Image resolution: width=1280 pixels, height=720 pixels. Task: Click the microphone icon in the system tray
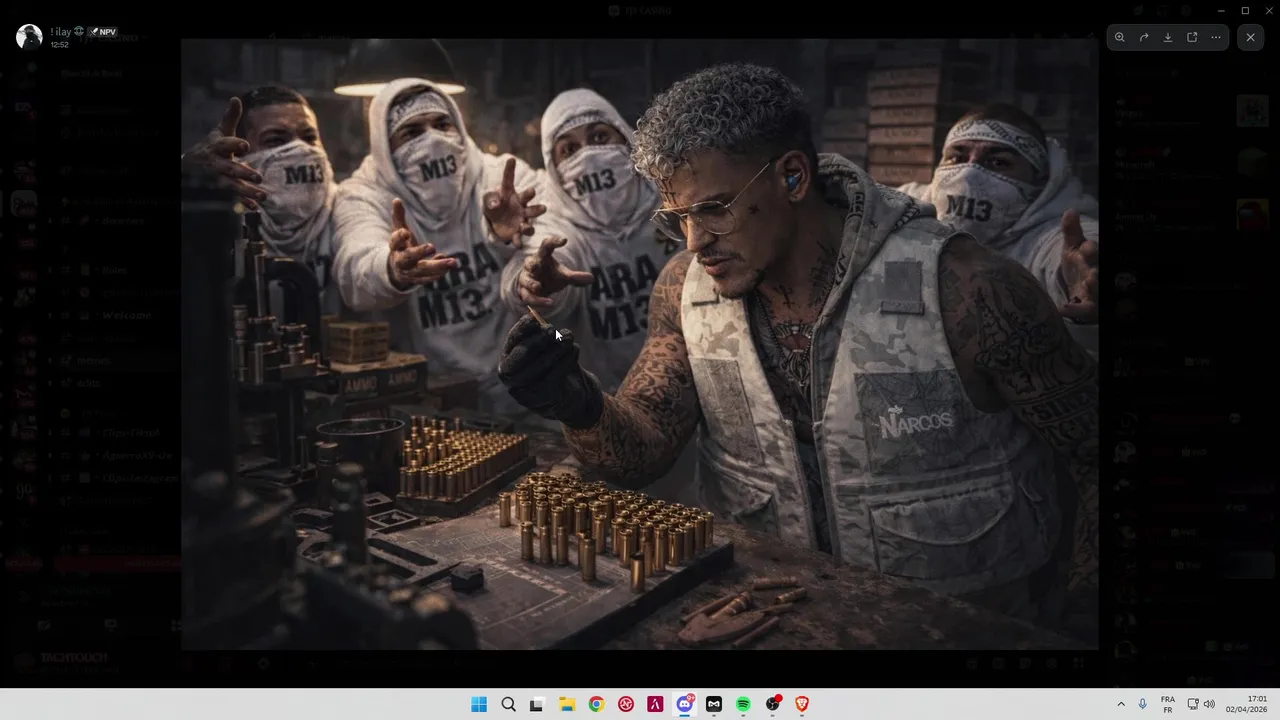[x=1142, y=704]
